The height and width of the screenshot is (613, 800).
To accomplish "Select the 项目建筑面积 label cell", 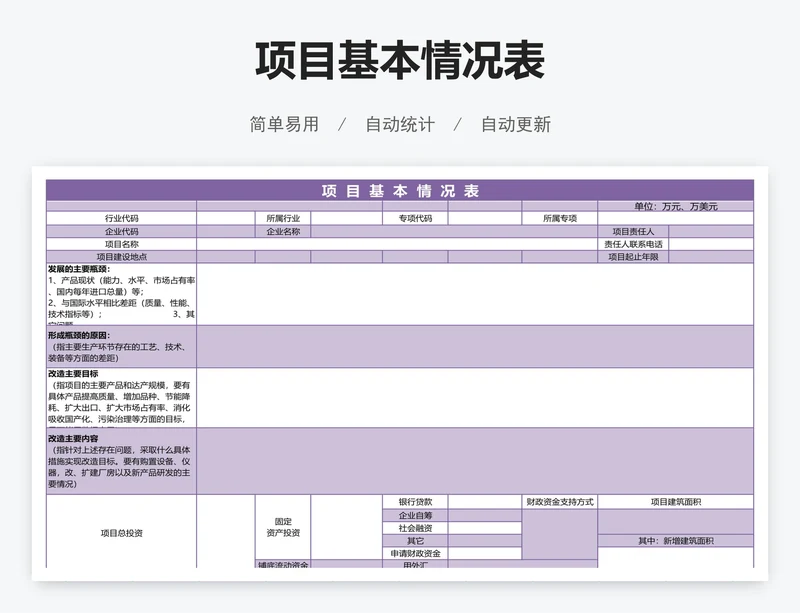I will (676, 502).
